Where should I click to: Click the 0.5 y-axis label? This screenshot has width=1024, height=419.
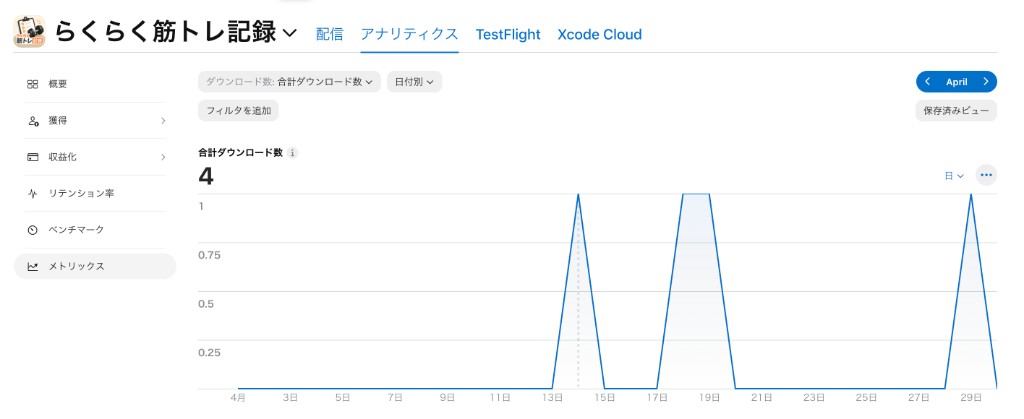[x=206, y=303]
